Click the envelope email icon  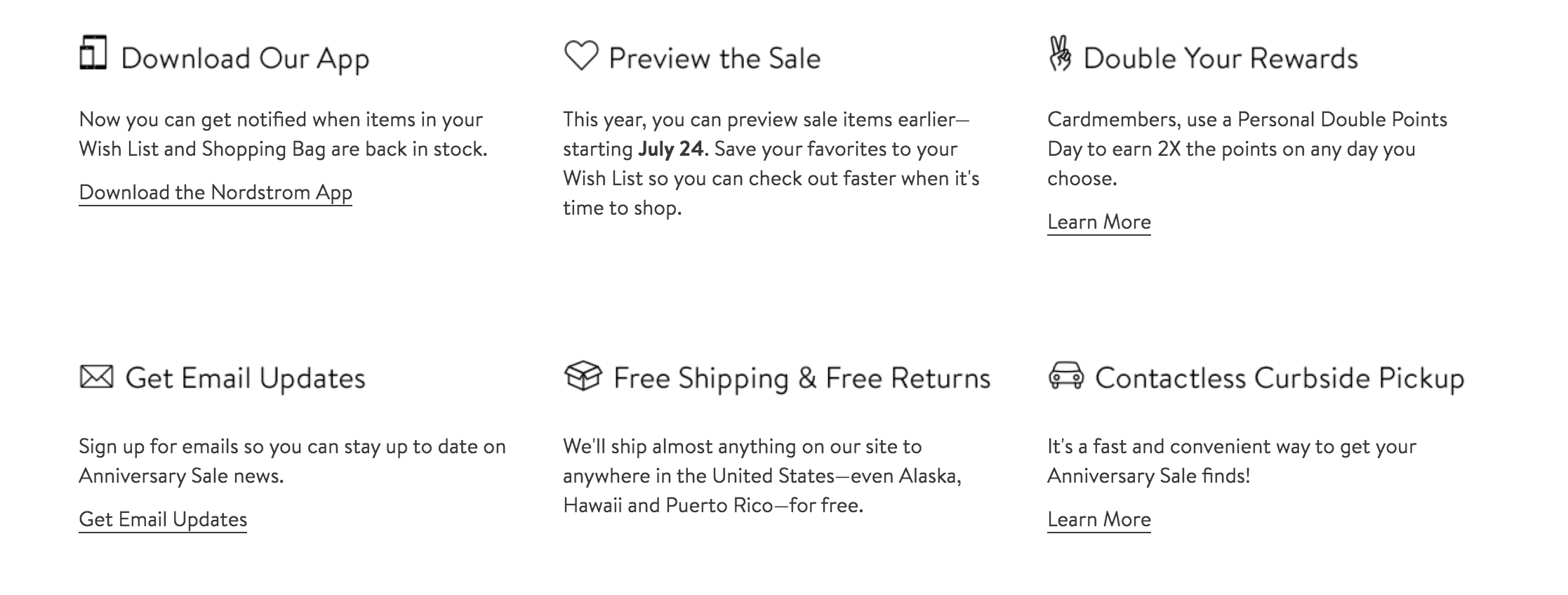click(x=96, y=377)
